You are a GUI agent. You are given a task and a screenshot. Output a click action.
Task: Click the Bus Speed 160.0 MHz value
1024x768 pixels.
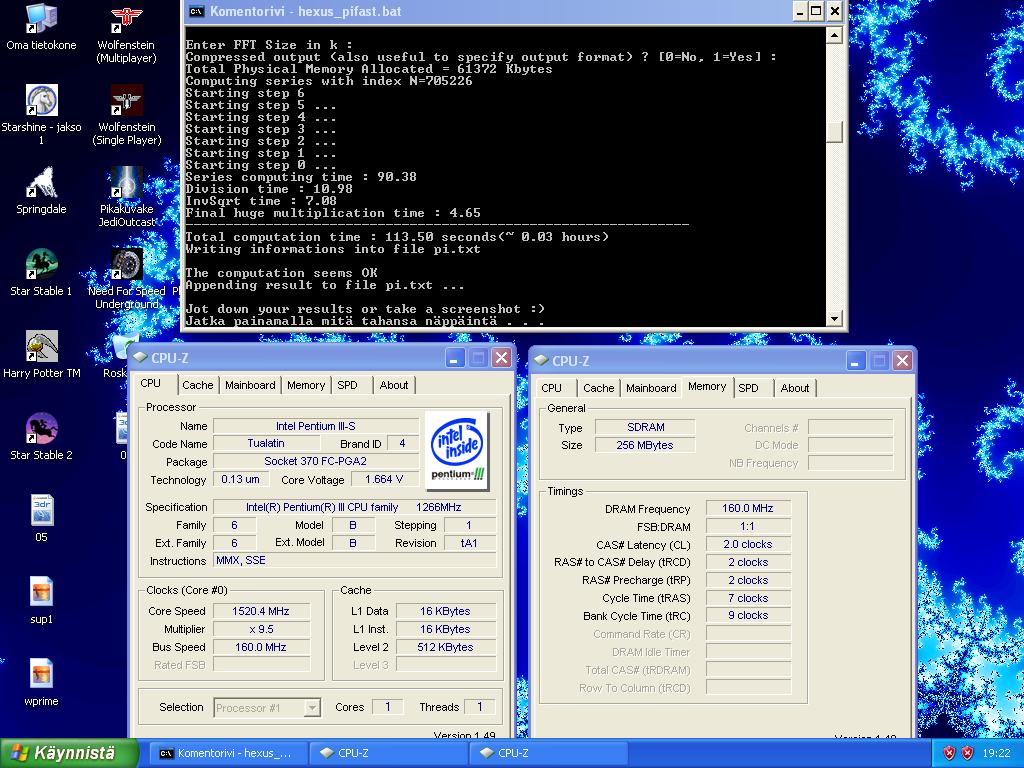[x=261, y=647]
